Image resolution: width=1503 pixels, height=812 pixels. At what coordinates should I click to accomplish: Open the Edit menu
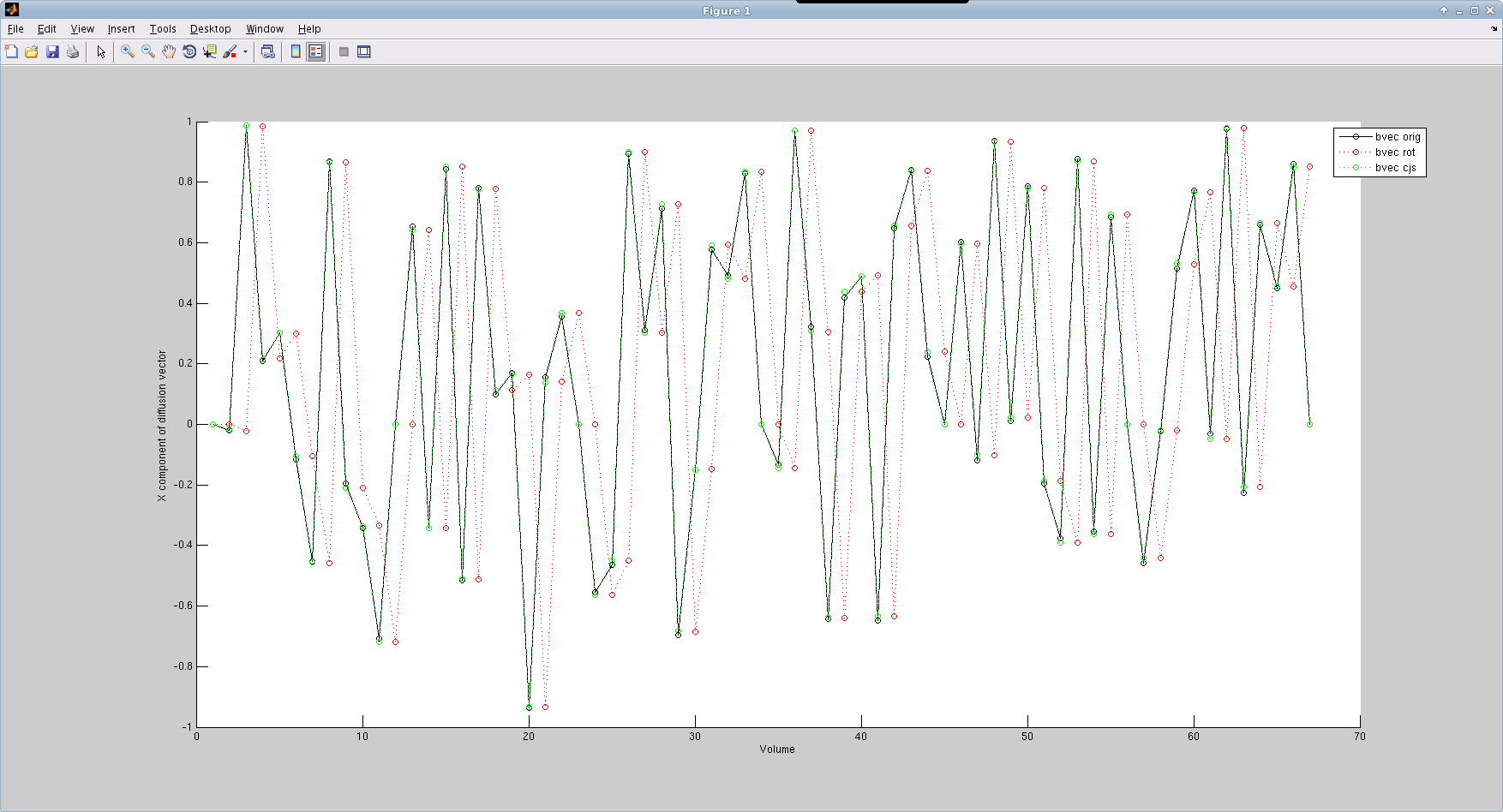[x=46, y=28]
